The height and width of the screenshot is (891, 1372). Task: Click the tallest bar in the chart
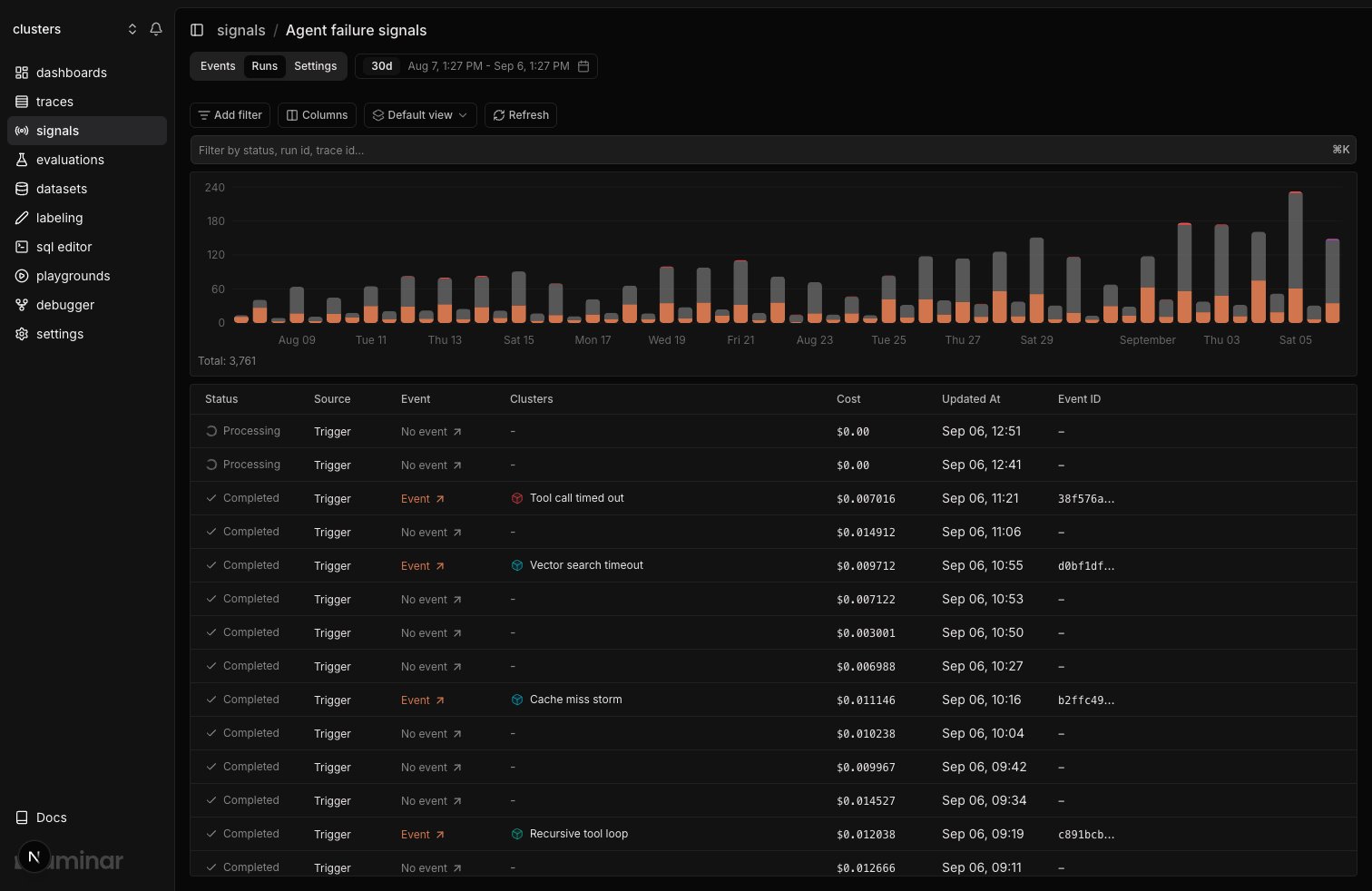[x=1295, y=257]
